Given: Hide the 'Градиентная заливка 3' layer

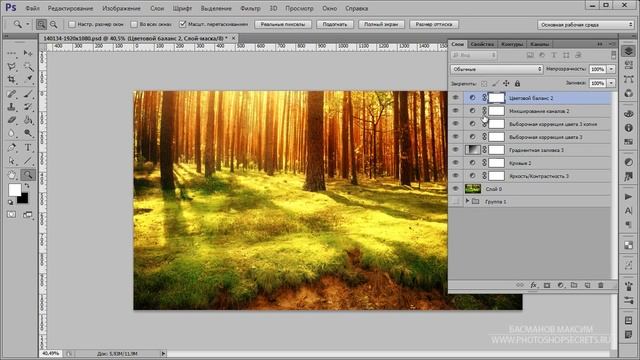Looking at the screenshot, I should 456,150.
